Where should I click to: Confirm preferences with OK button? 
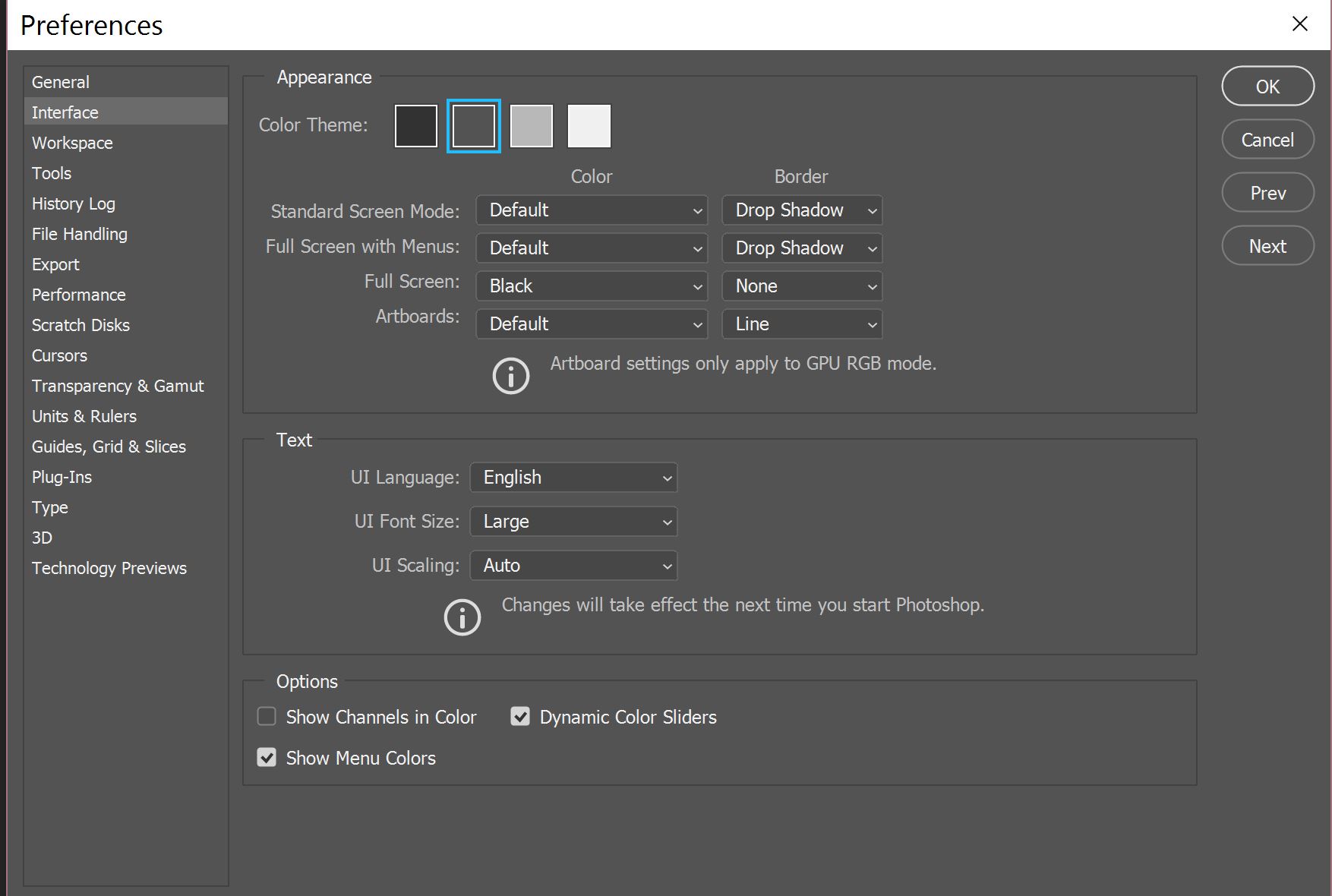1267,87
